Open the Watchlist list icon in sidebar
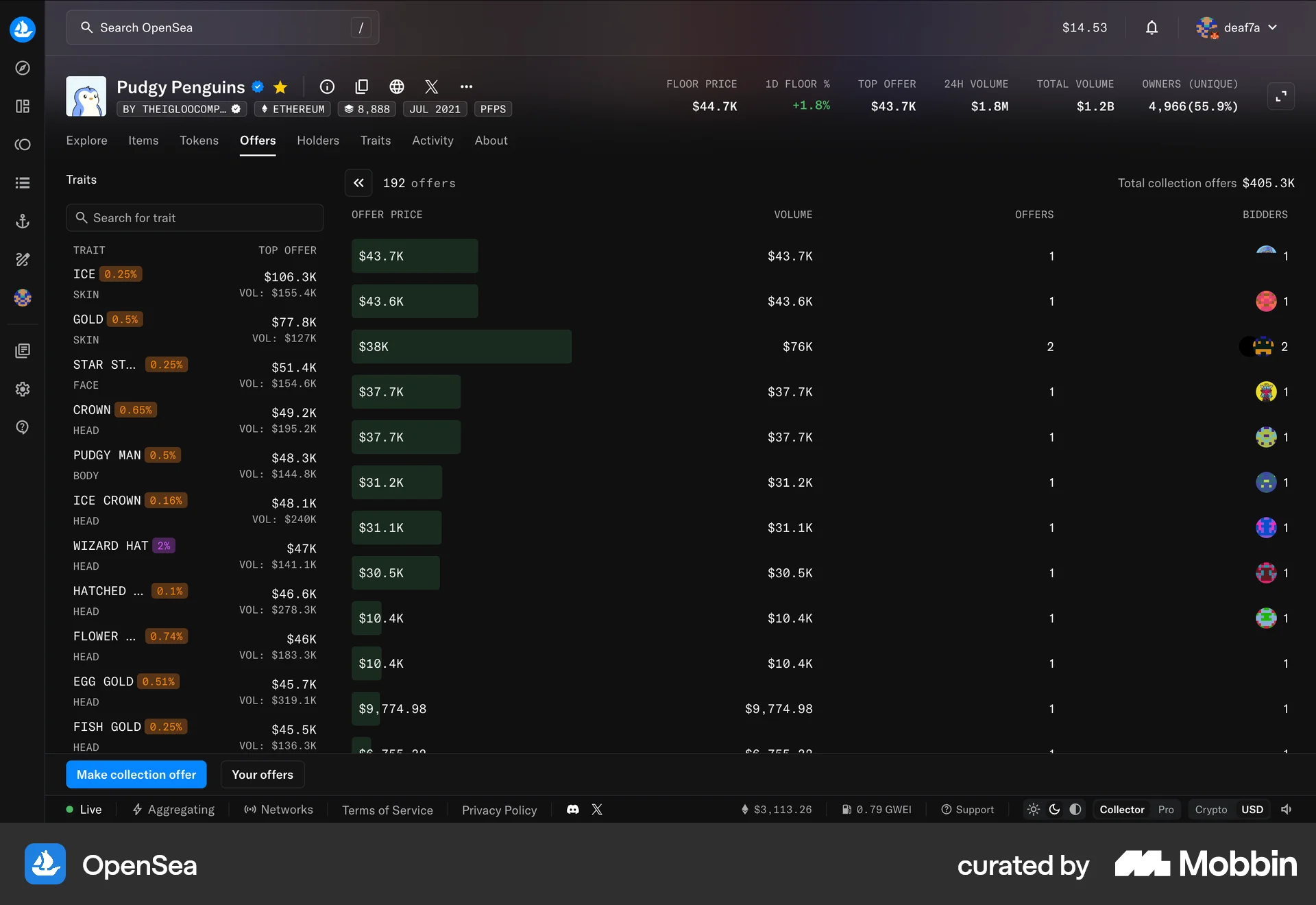1316x905 pixels. [23, 182]
